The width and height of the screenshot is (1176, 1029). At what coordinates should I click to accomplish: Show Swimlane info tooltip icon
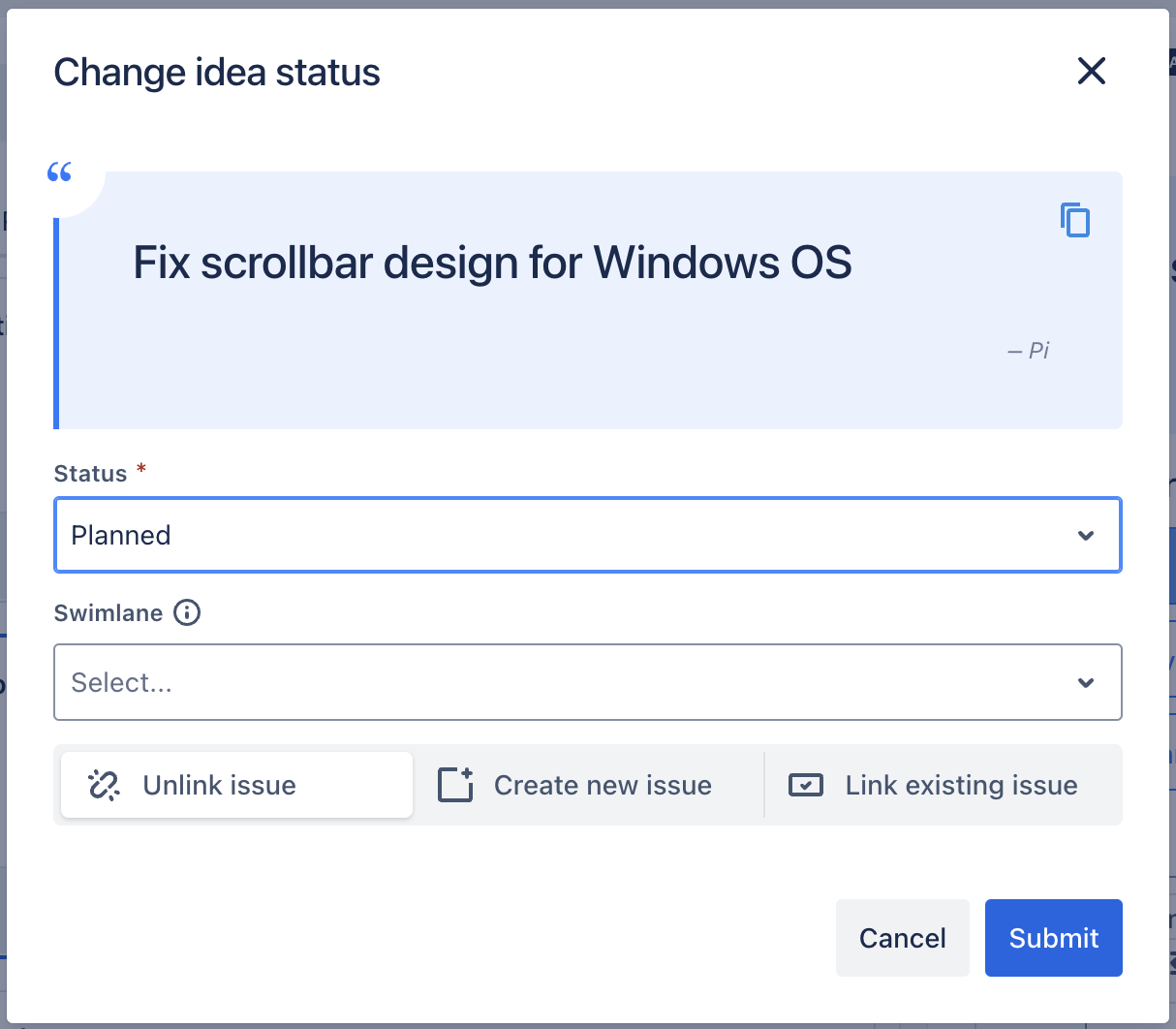tap(187, 612)
